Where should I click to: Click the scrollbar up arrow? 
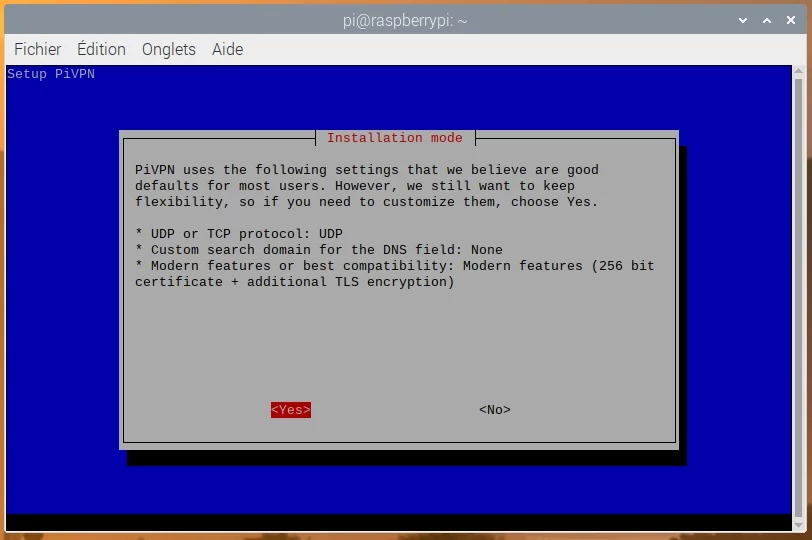click(x=799, y=71)
